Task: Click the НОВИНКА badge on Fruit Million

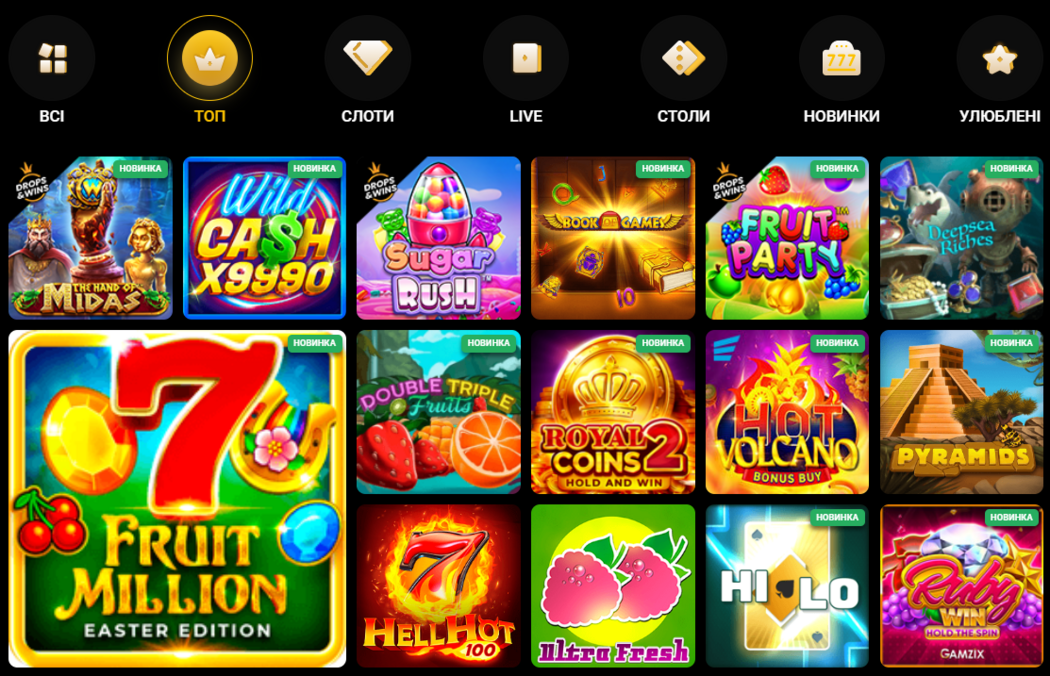Action: click(315, 342)
